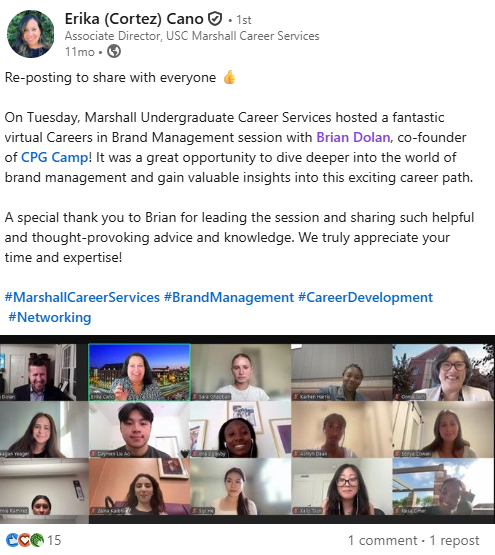
Task: Open Erika Cano's profile photo
Action: pyautogui.click(x=30, y=34)
